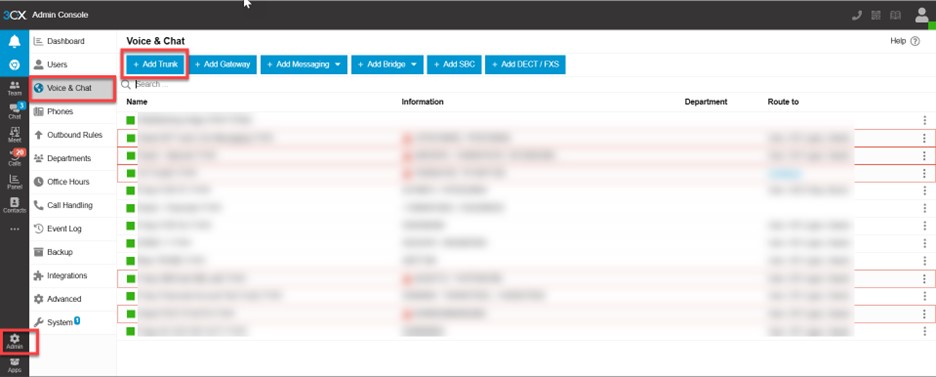
Task: Open the notifications bell icon
Action: point(14,41)
